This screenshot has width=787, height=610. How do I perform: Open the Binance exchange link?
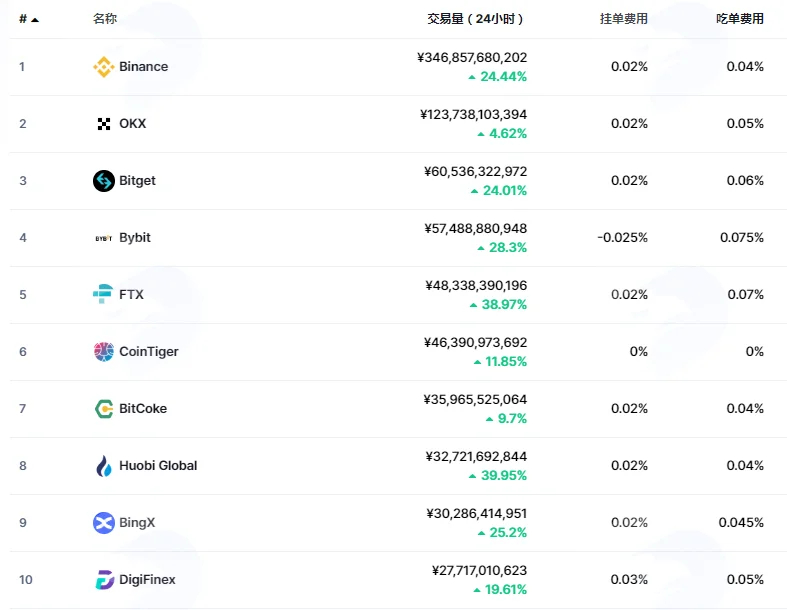tap(144, 67)
